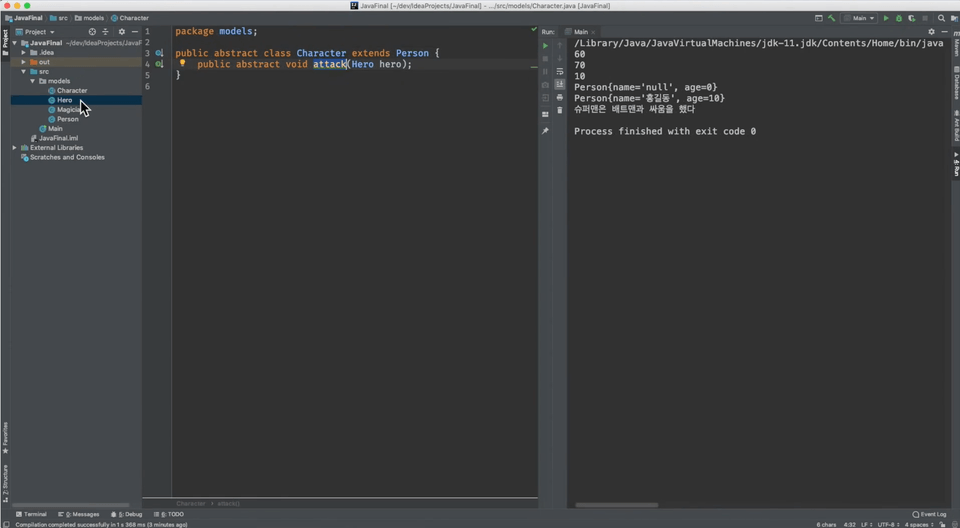The image size is (960, 528).
Task: Open Messages tool window tab
Action: click(78, 515)
